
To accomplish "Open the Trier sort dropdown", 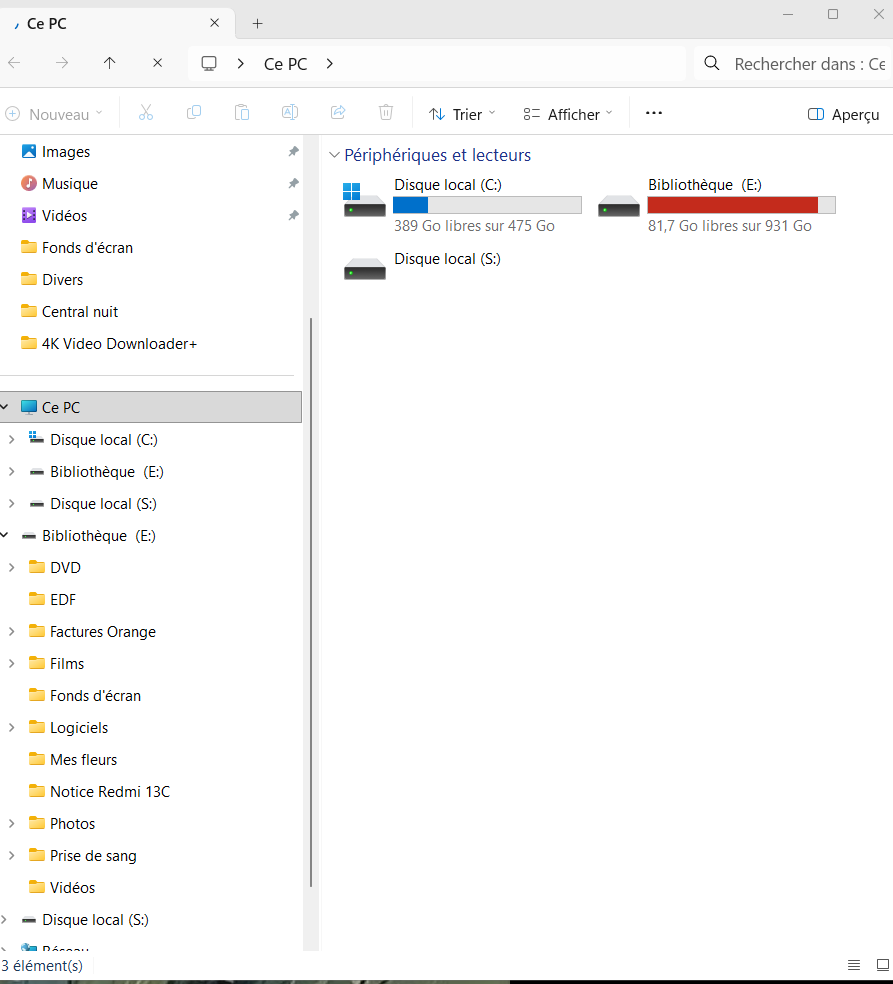I will click(463, 114).
